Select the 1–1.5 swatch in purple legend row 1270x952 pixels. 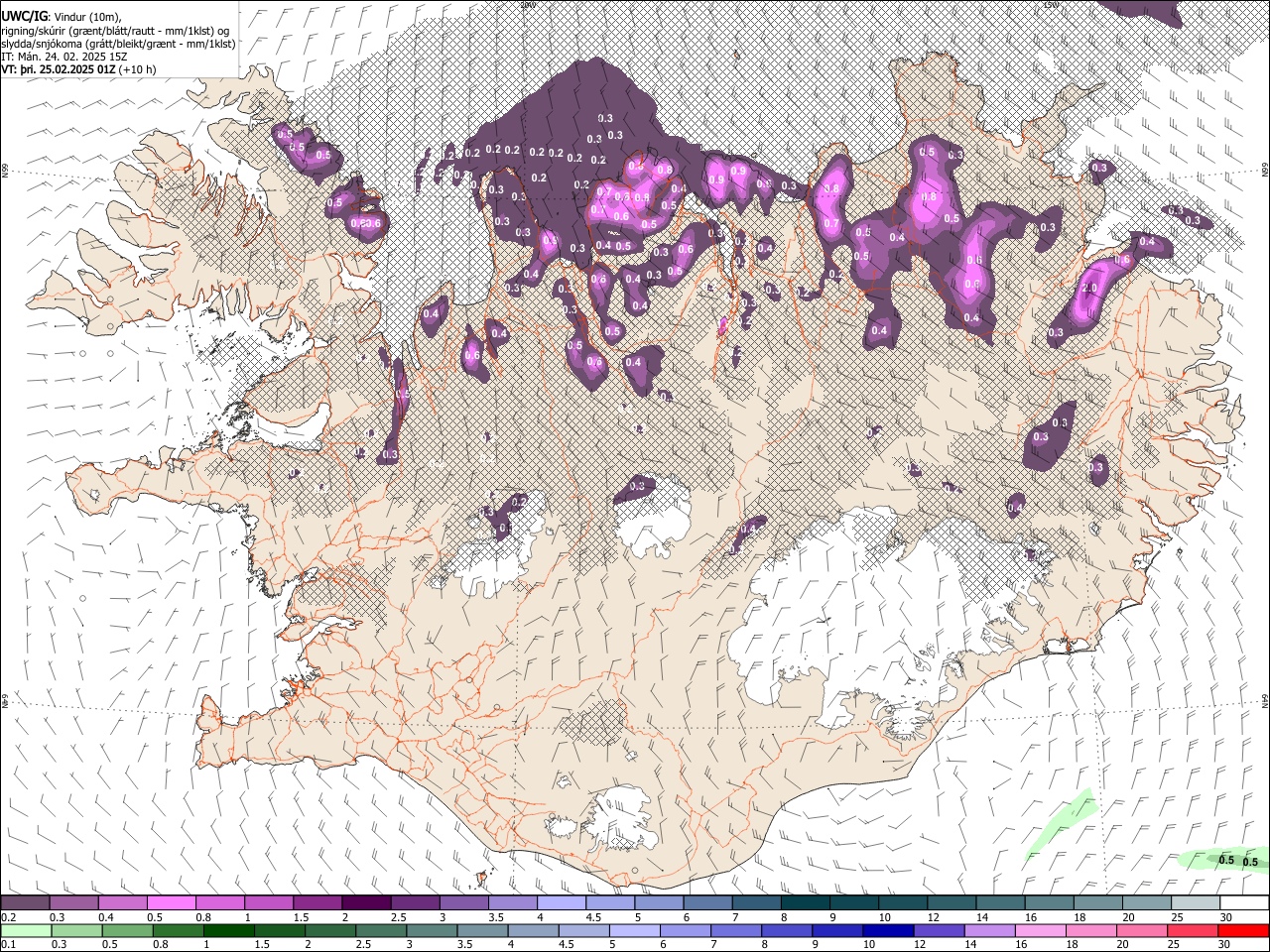coord(268,903)
